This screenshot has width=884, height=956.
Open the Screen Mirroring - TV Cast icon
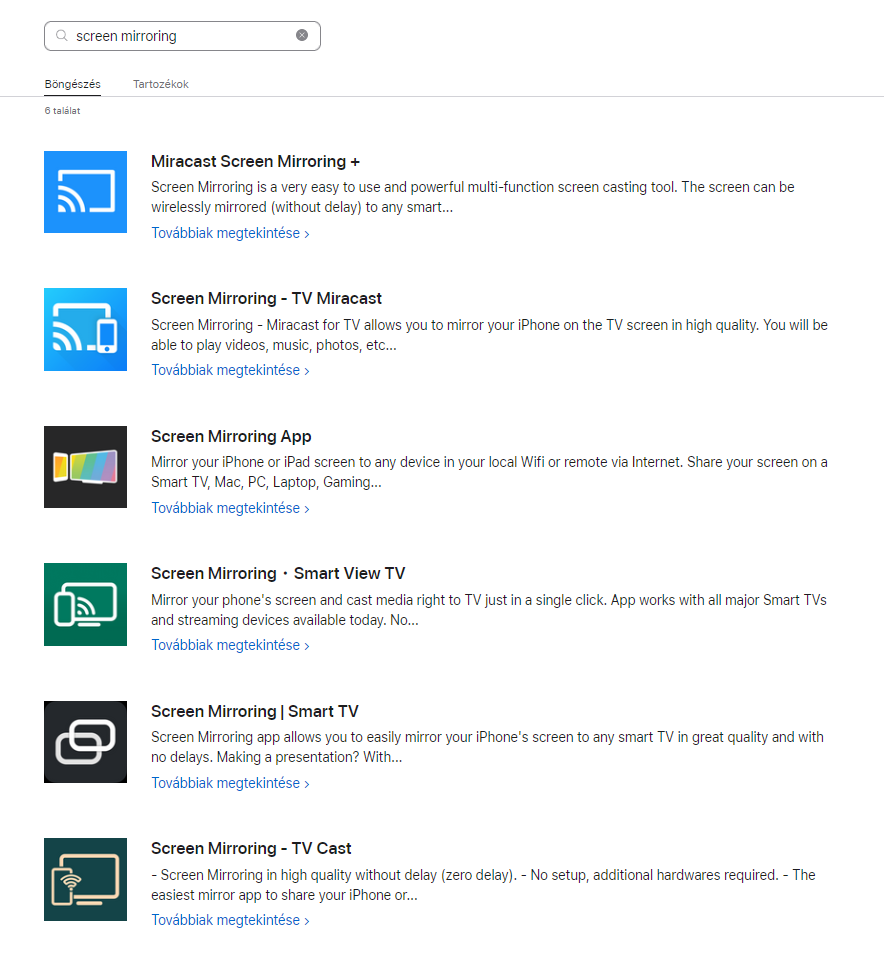(85, 879)
